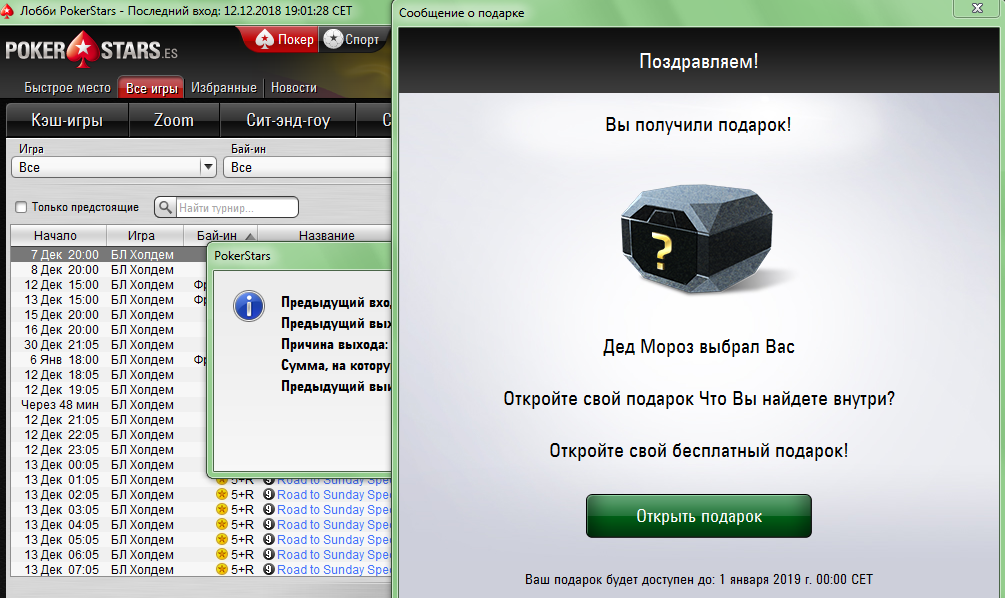Select the 5+R buy-in at 13 Дек 07:05
The width and height of the screenshot is (1005, 598).
(242, 569)
